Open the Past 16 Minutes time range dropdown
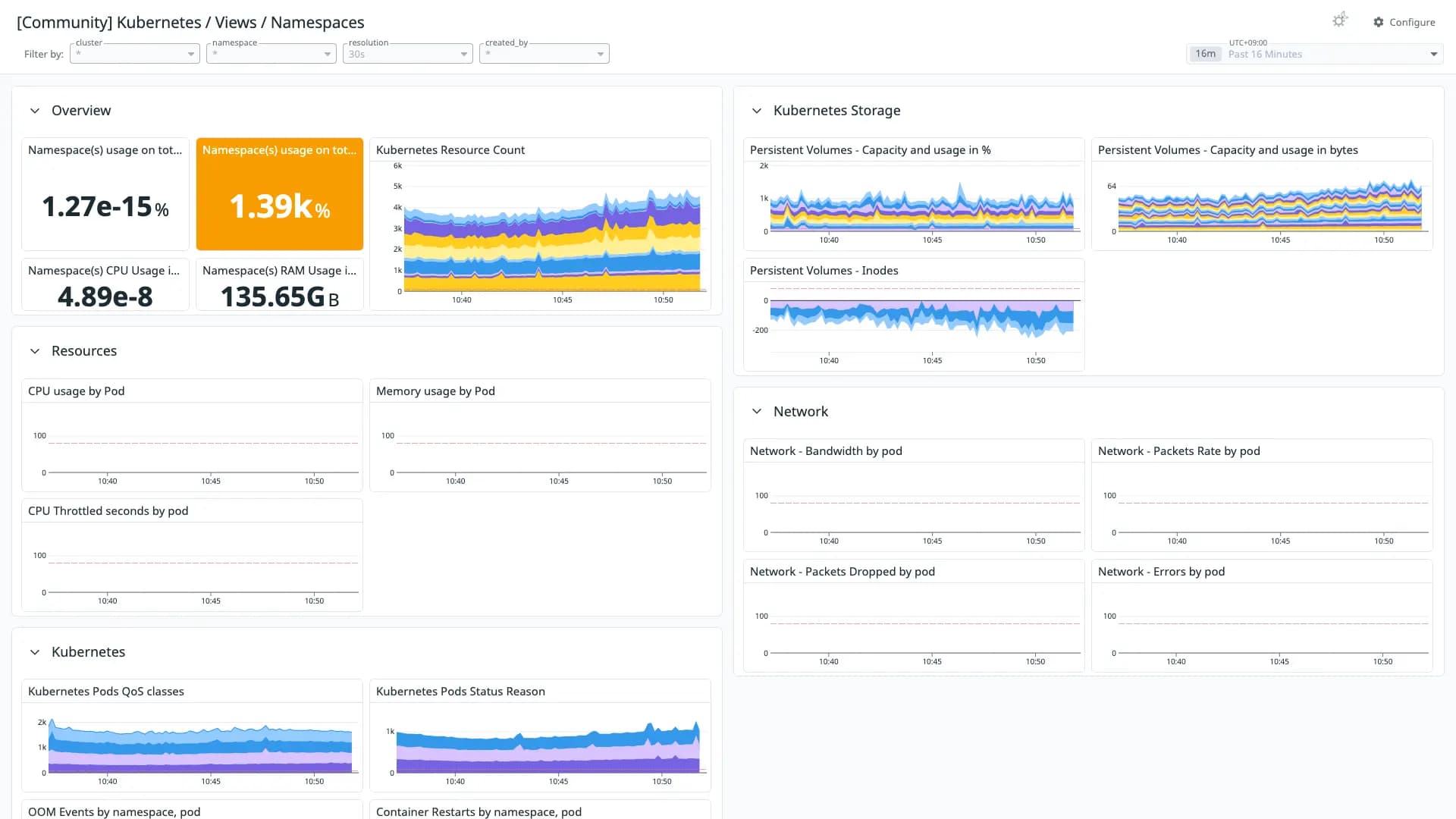Screen dimensions: 1456x819 [1314, 54]
